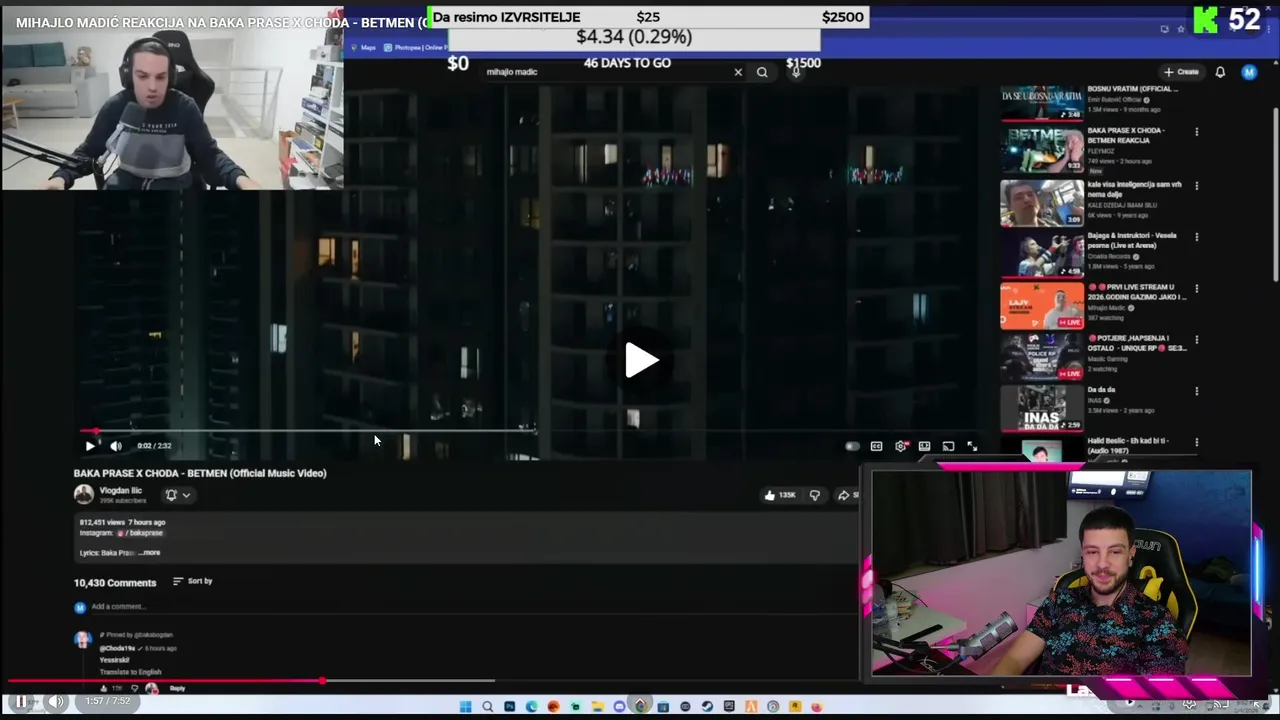Like the pinned comment thumbs-up
The image size is (1280, 720).
point(103,688)
